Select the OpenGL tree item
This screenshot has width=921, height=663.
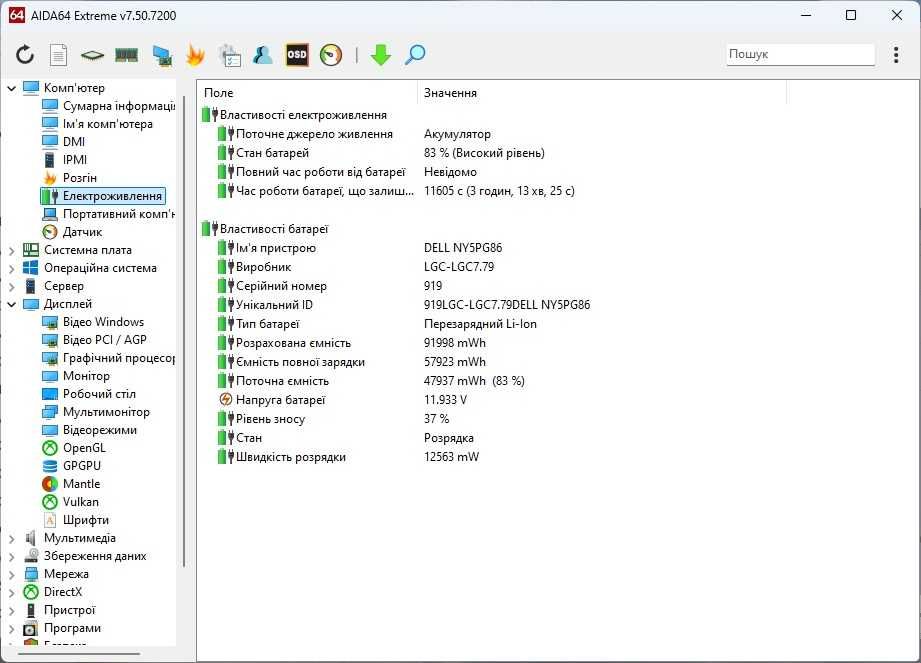(74, 448)
